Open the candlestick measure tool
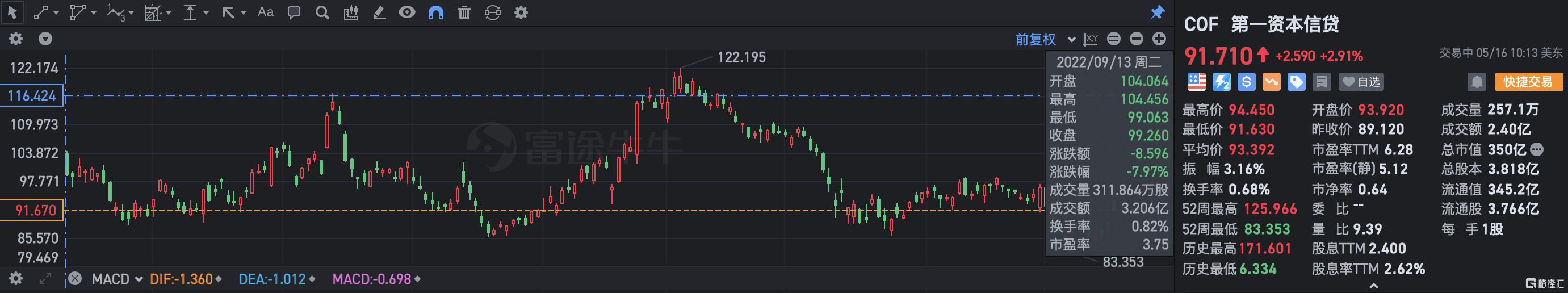 [351, 12]
